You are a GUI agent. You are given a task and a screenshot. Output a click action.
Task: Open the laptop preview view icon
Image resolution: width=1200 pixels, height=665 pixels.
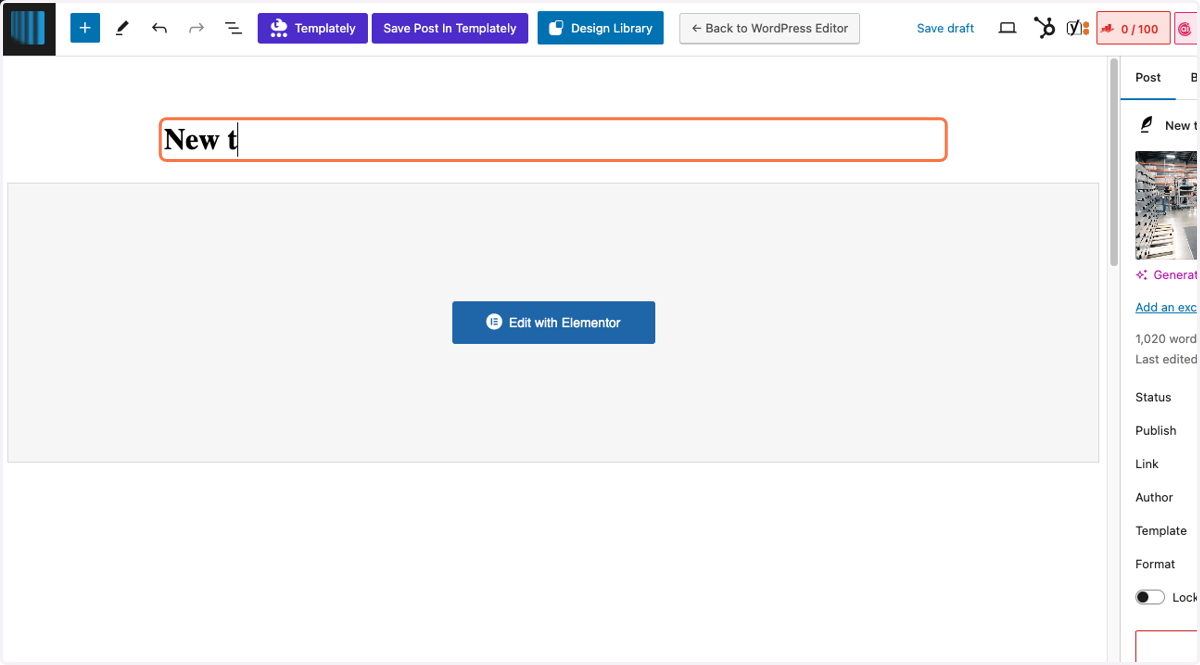pos(1008,28)
